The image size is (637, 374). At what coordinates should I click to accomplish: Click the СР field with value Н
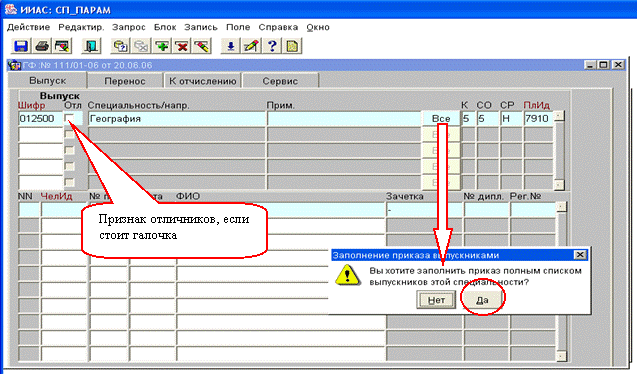pyautogui.click(x=511, y=119)
